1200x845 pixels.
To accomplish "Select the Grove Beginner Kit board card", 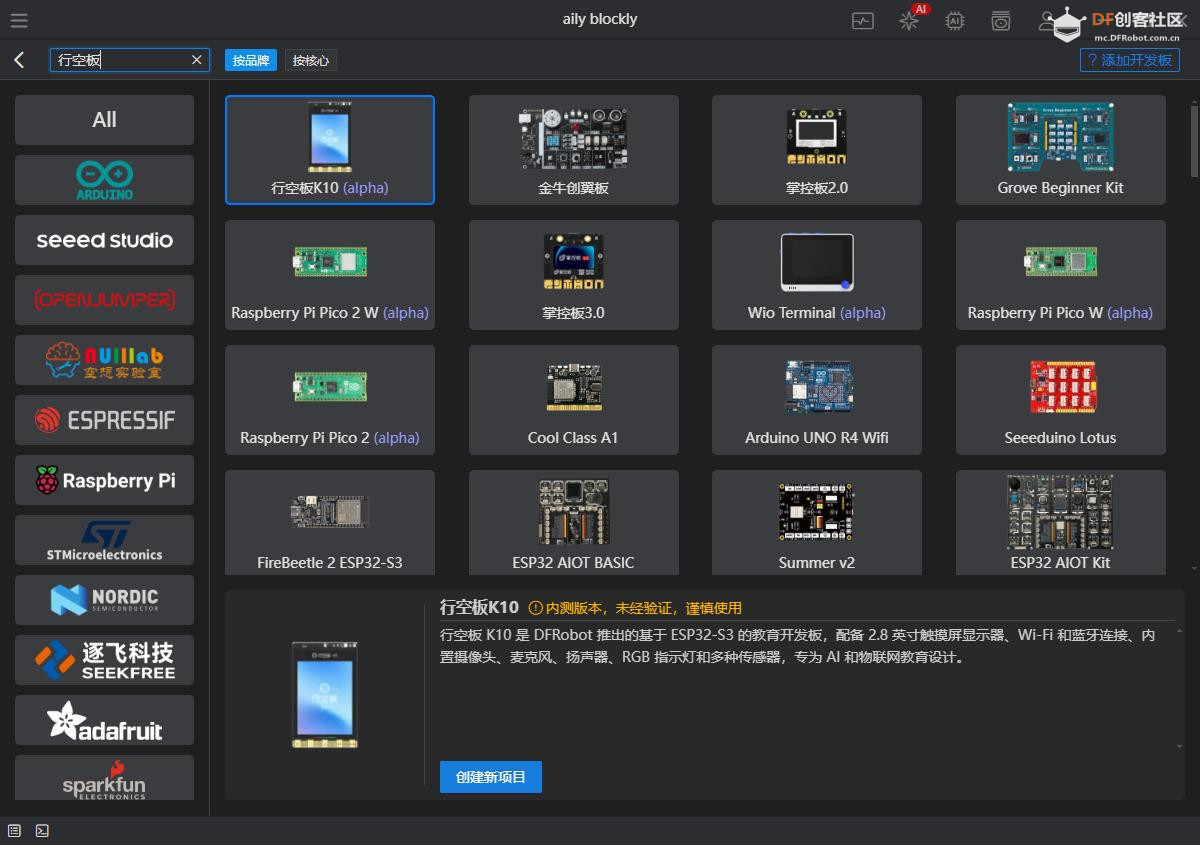I will [x=1061, y=150].
